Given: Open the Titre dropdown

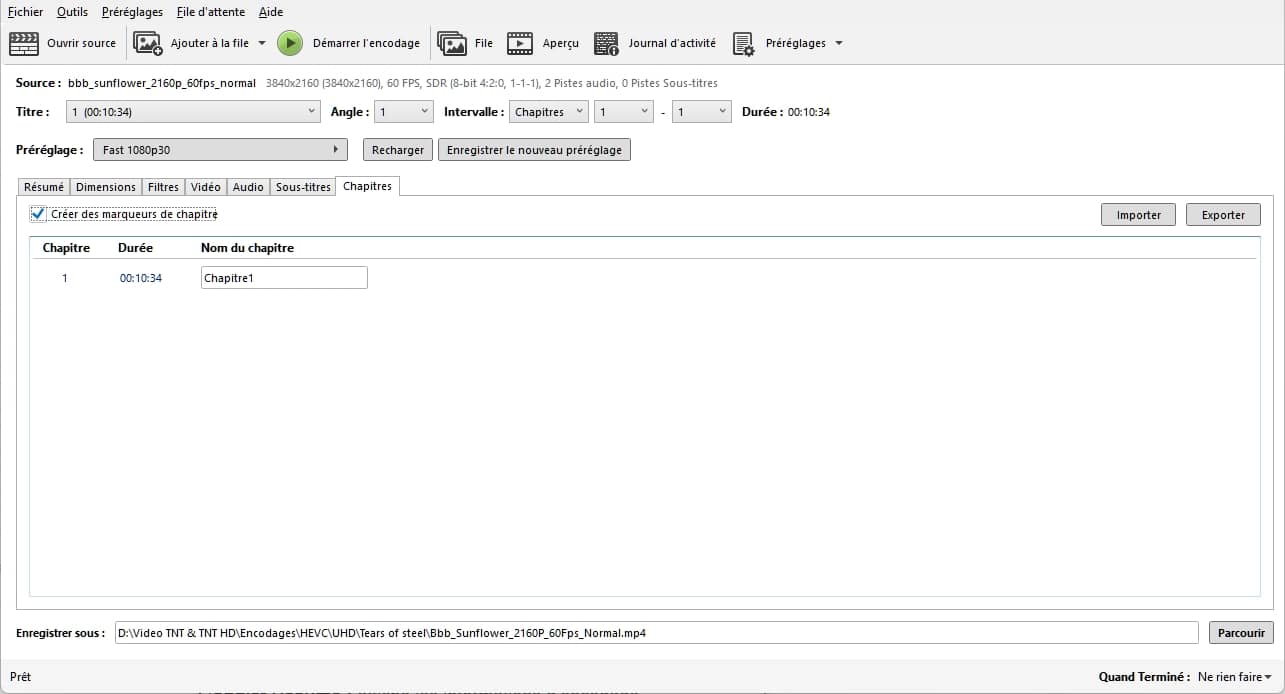Looking at the screenshot, I should click(193, 112).
